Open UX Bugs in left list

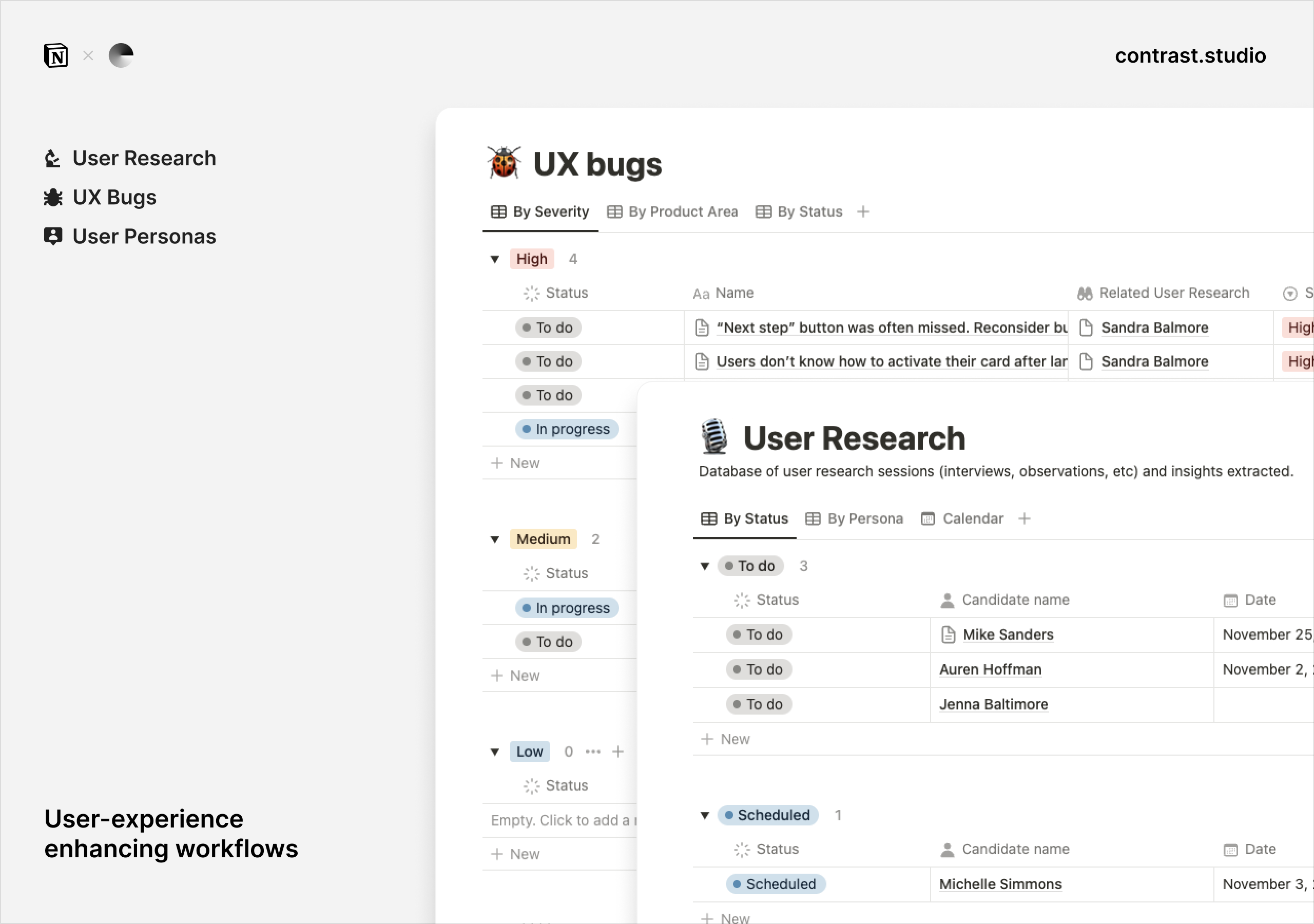101,198
